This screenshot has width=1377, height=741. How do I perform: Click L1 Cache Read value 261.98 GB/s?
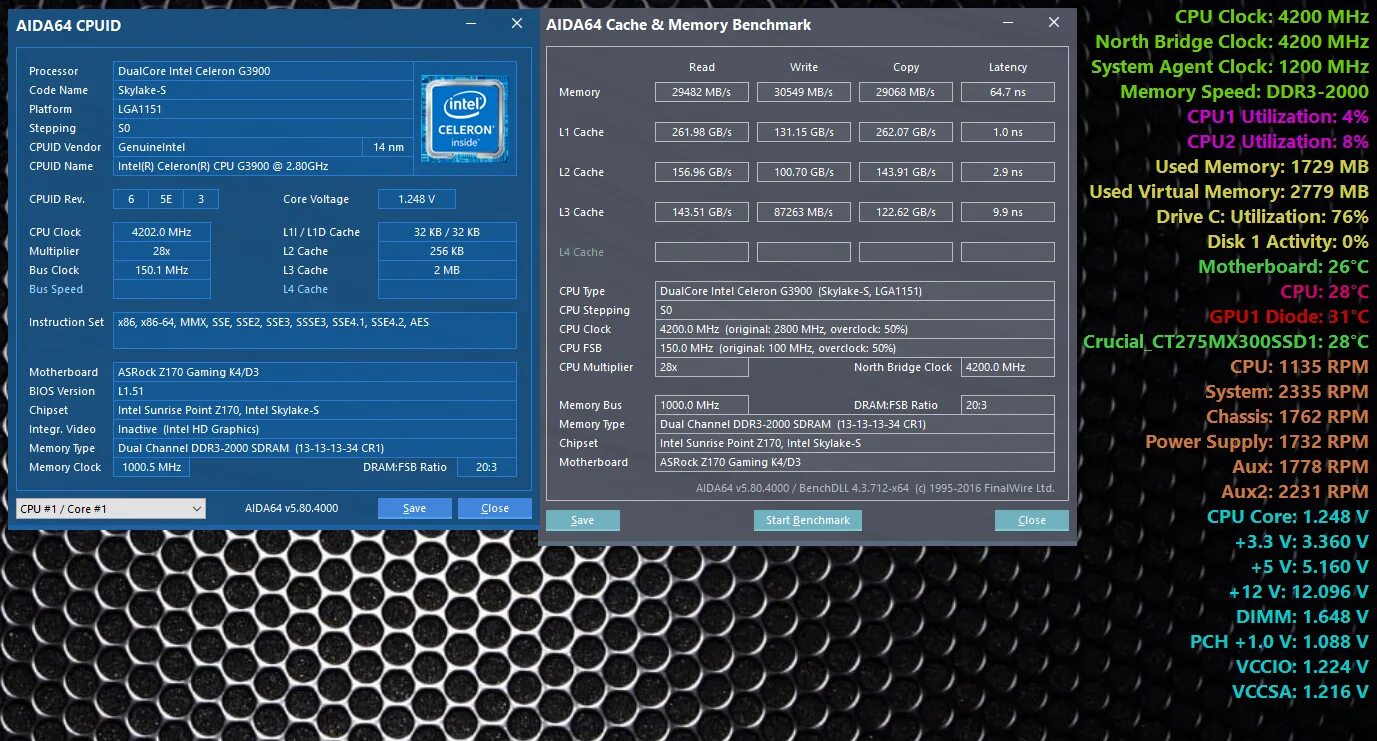[702, 132]
